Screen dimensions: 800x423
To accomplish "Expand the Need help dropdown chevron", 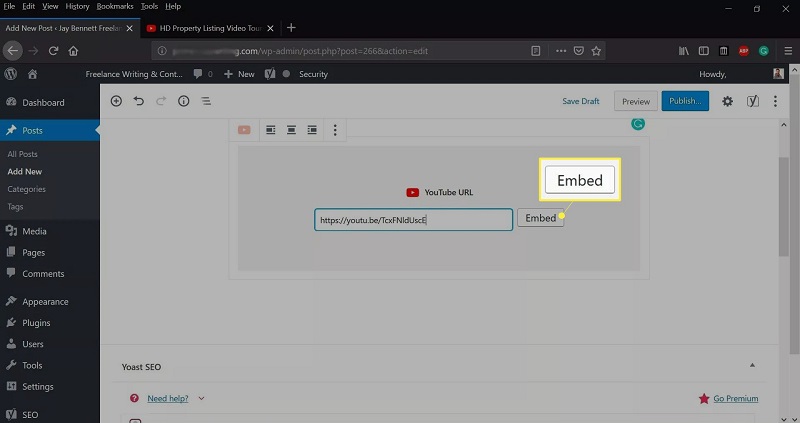I will [202, 398].
